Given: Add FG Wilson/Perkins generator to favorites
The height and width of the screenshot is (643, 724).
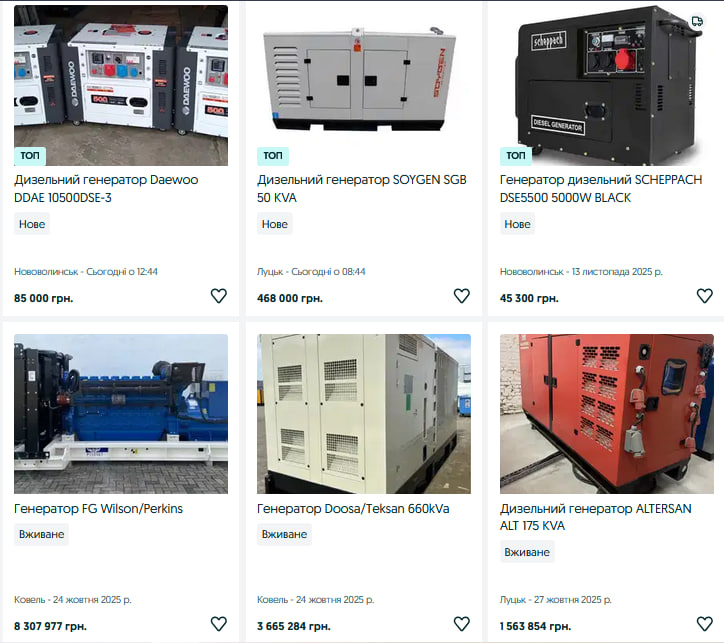Looking at the screenshot, I should pyautogui.click(x=219, y=624).
